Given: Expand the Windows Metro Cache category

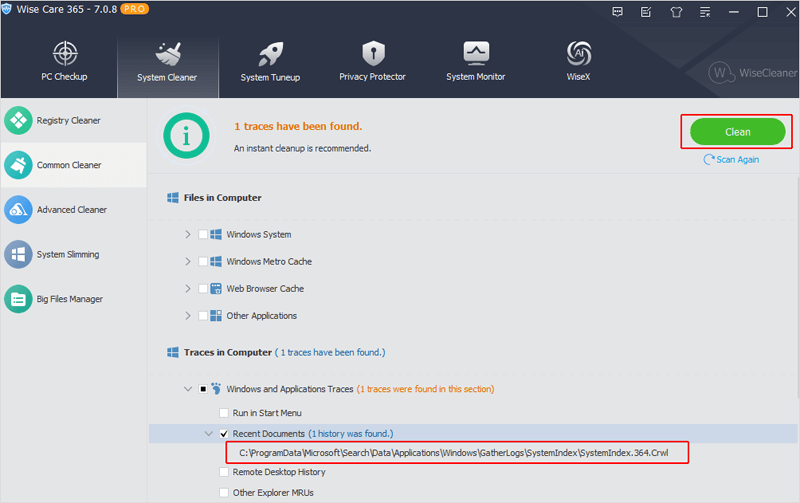Looking at the screenshot, I should pyautogui.click(x=188, y=261).
